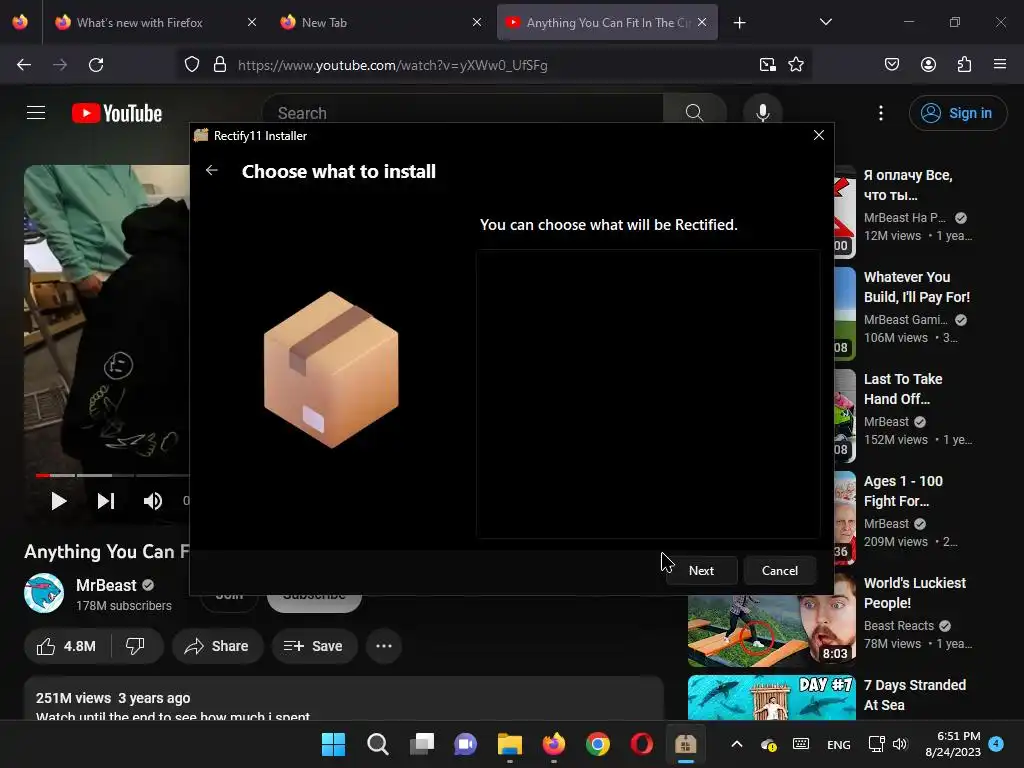Open the Extensions panel
The height and width of the screenshot is (768, 1024).
964,65
